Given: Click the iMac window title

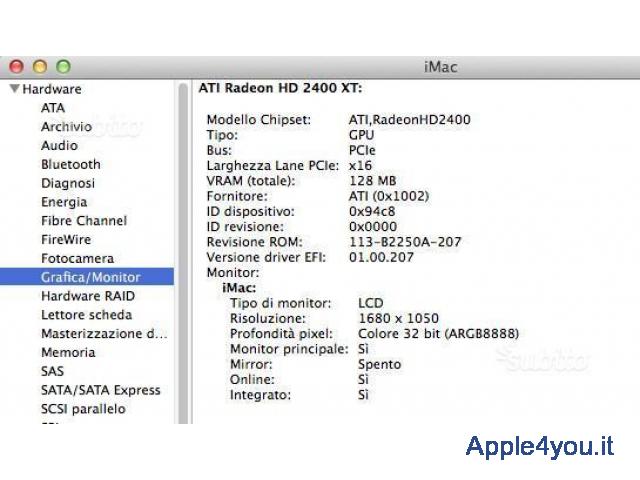Looking at the screenshot, I should point(440,67).
